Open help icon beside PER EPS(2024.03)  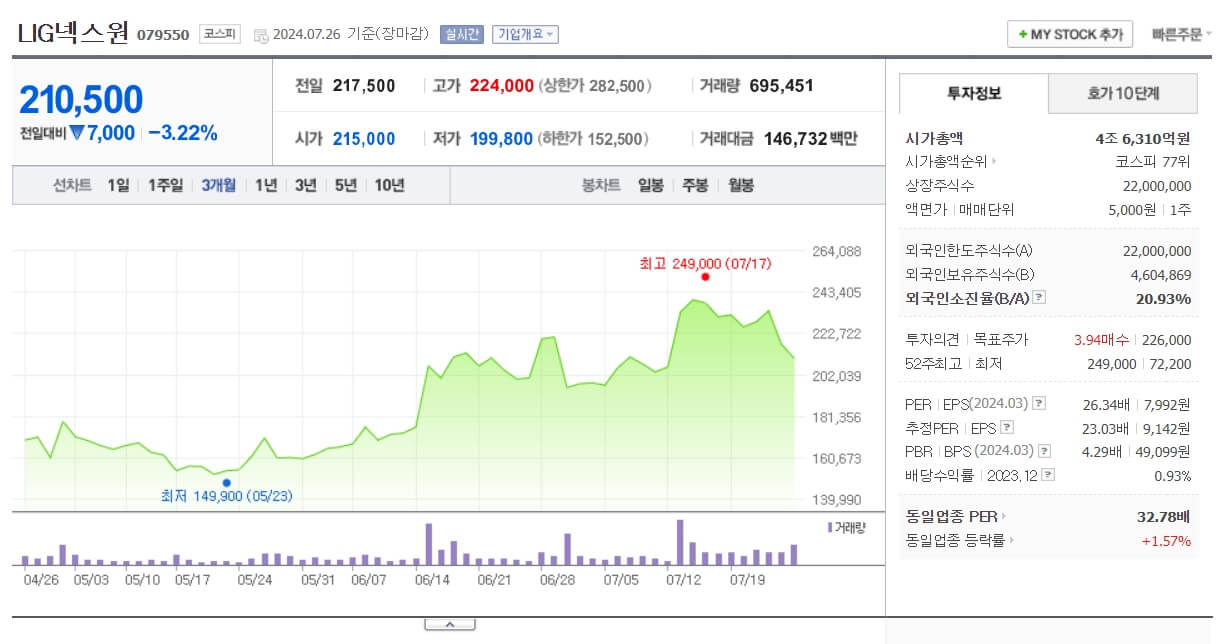coord(1039,404)
